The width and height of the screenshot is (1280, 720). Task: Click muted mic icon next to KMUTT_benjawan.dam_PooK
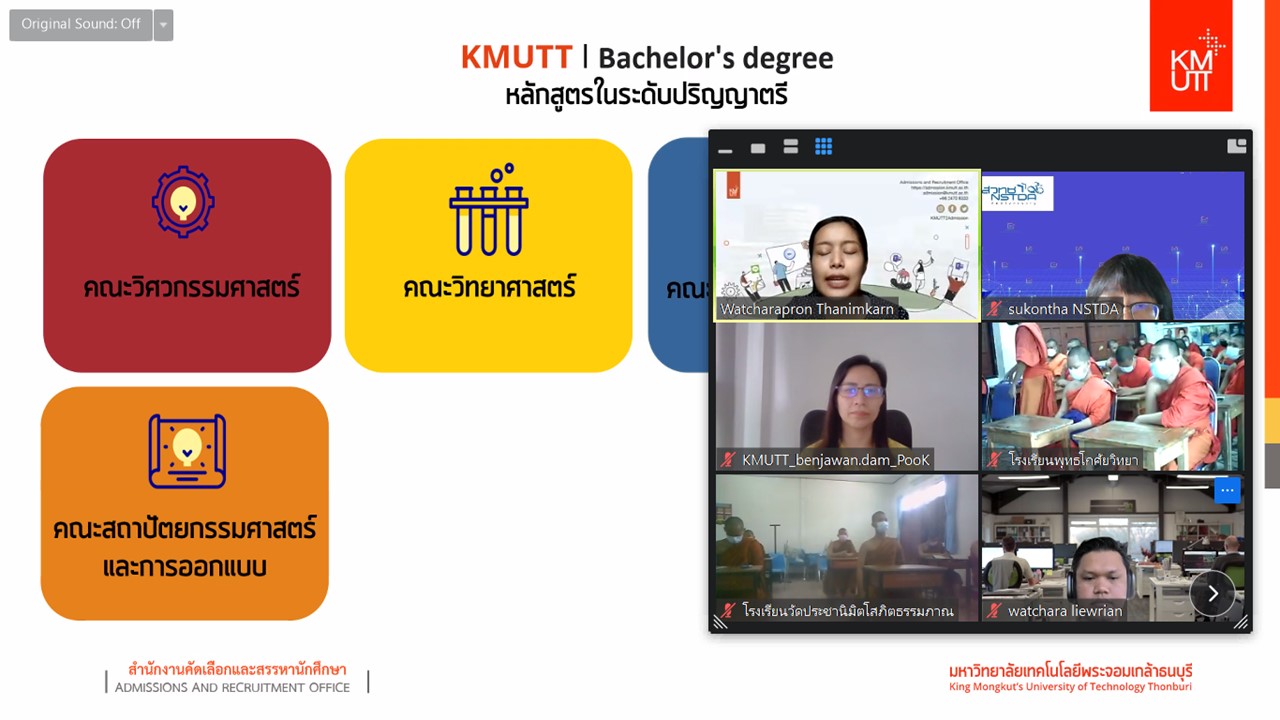[729, 460]
